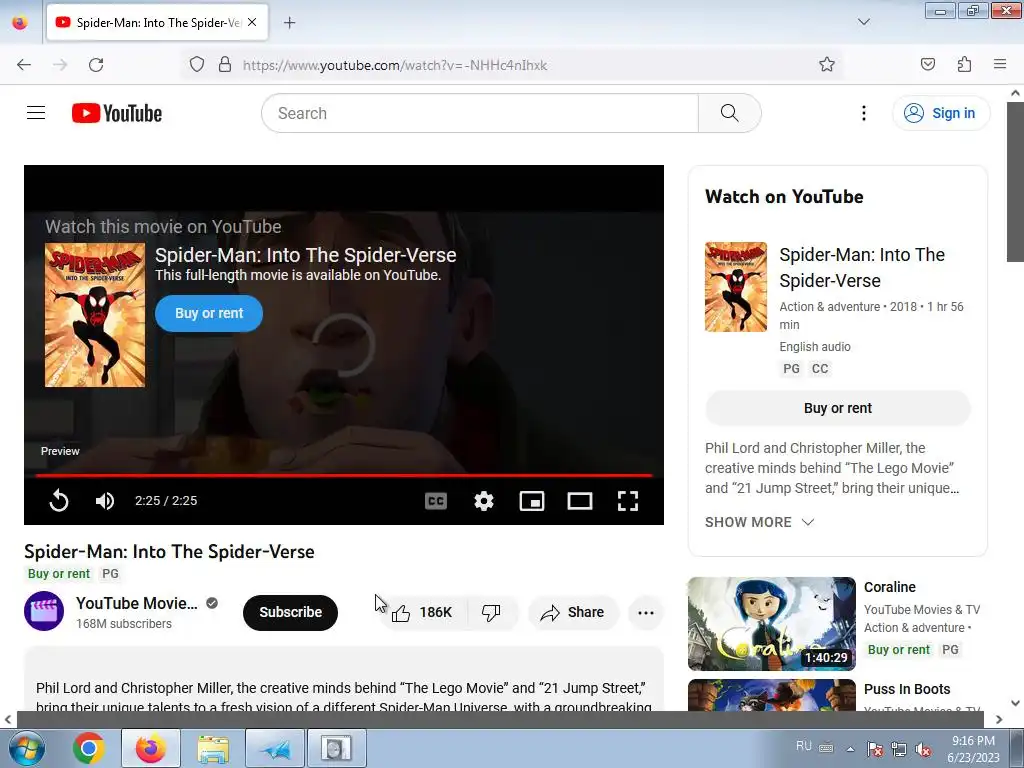Go back in Firefox

point(24,65)
